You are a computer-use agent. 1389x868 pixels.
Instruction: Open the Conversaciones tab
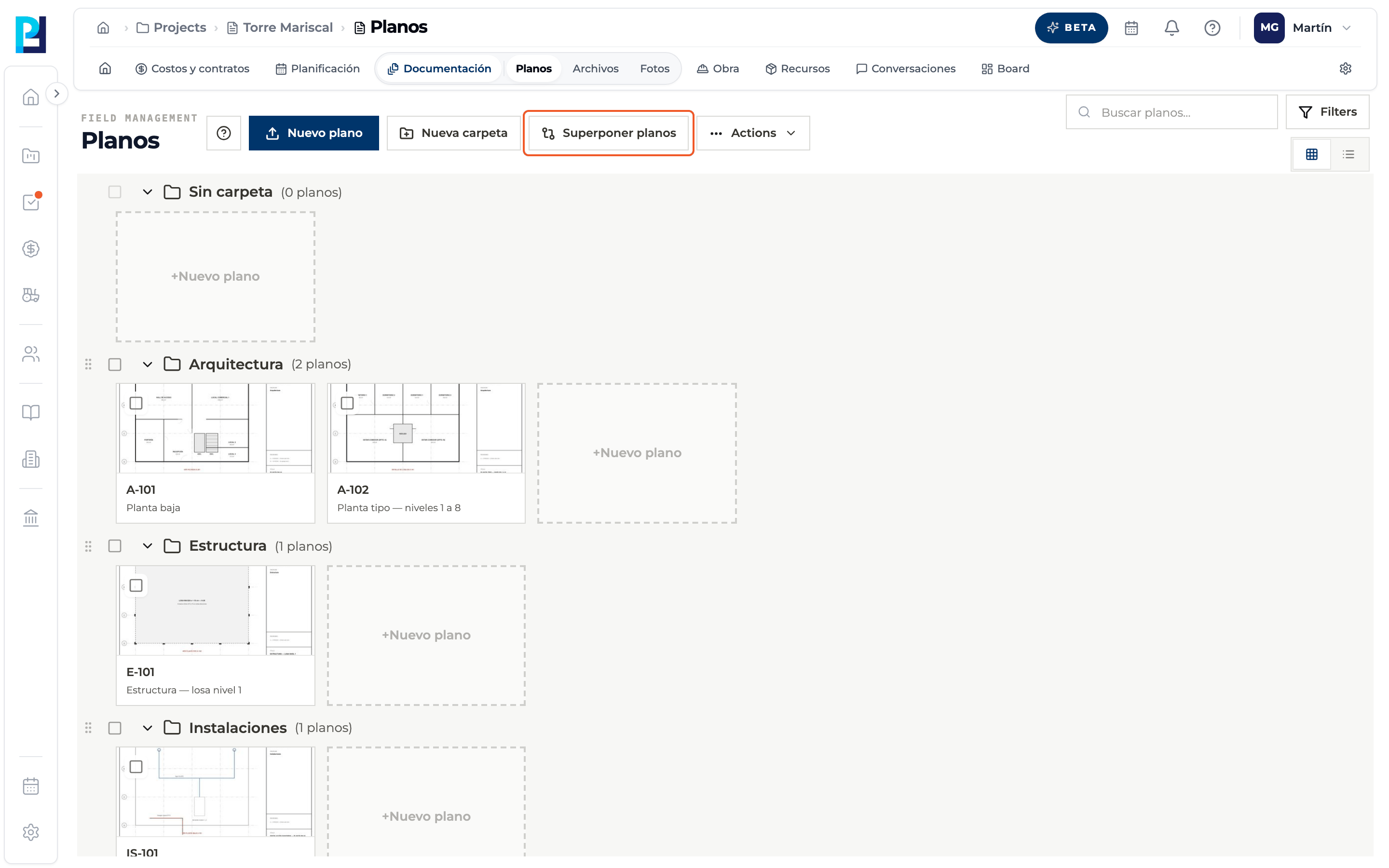(x=905, y=68)
